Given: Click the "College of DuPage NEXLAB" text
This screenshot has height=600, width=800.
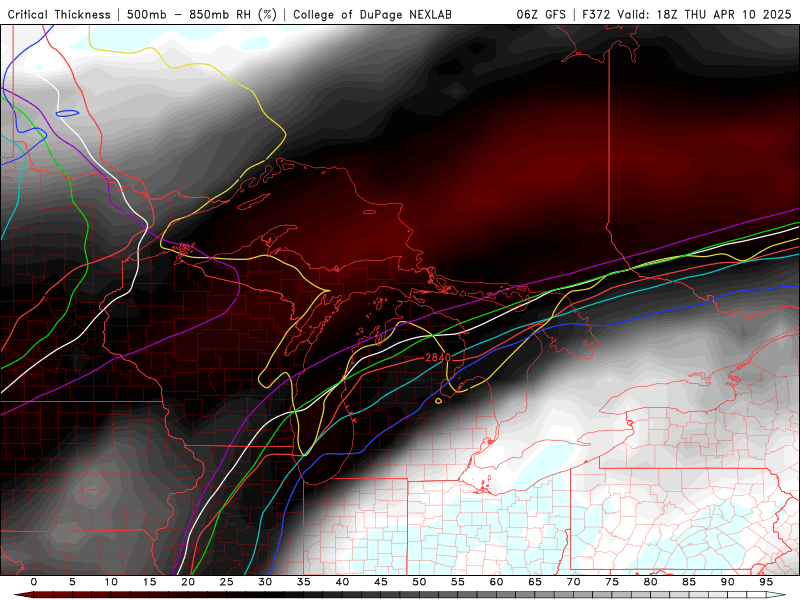Looking at the screenshot, I should [x=372, y=15].
